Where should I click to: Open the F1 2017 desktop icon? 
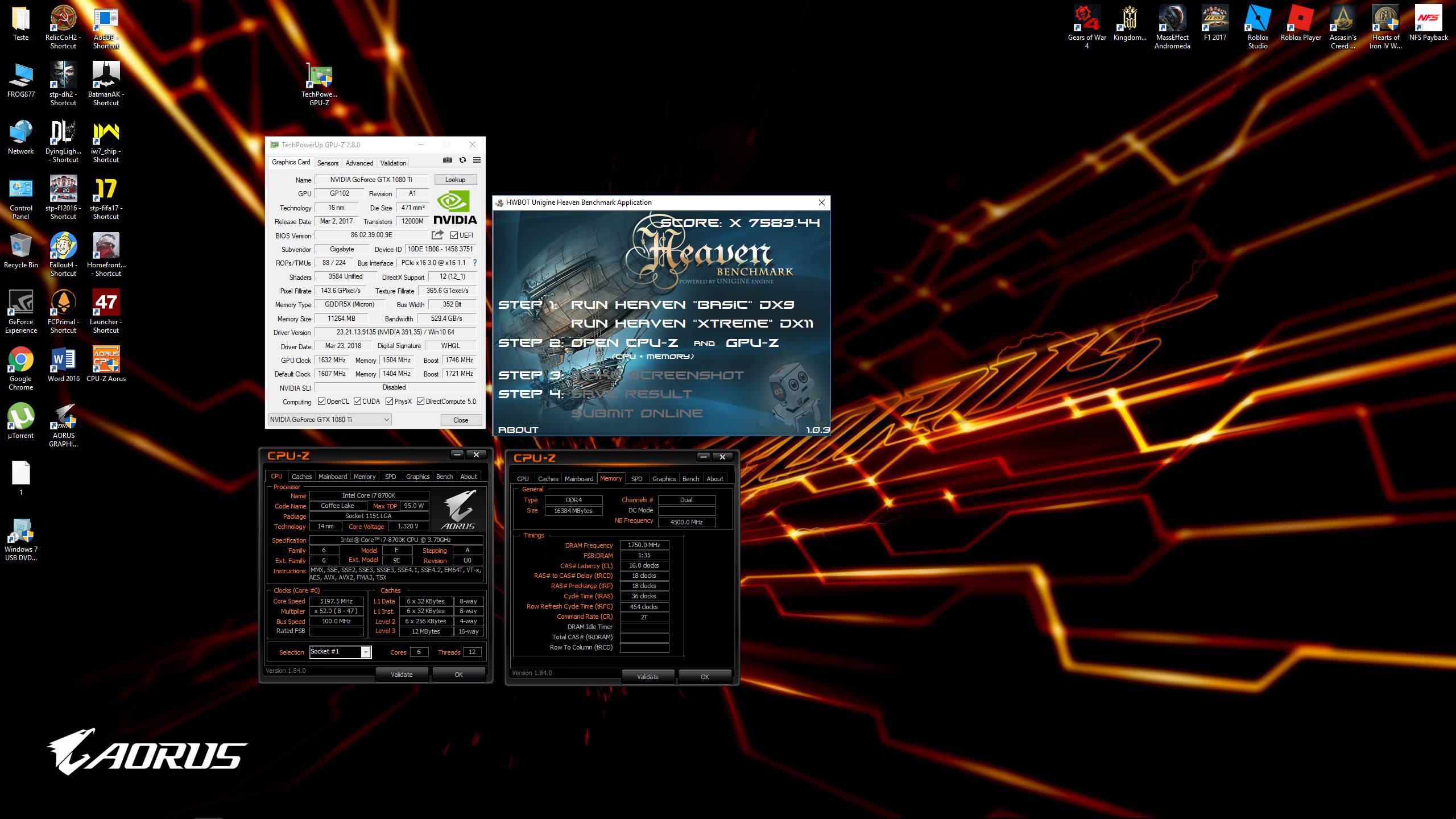pos(1215,23)
